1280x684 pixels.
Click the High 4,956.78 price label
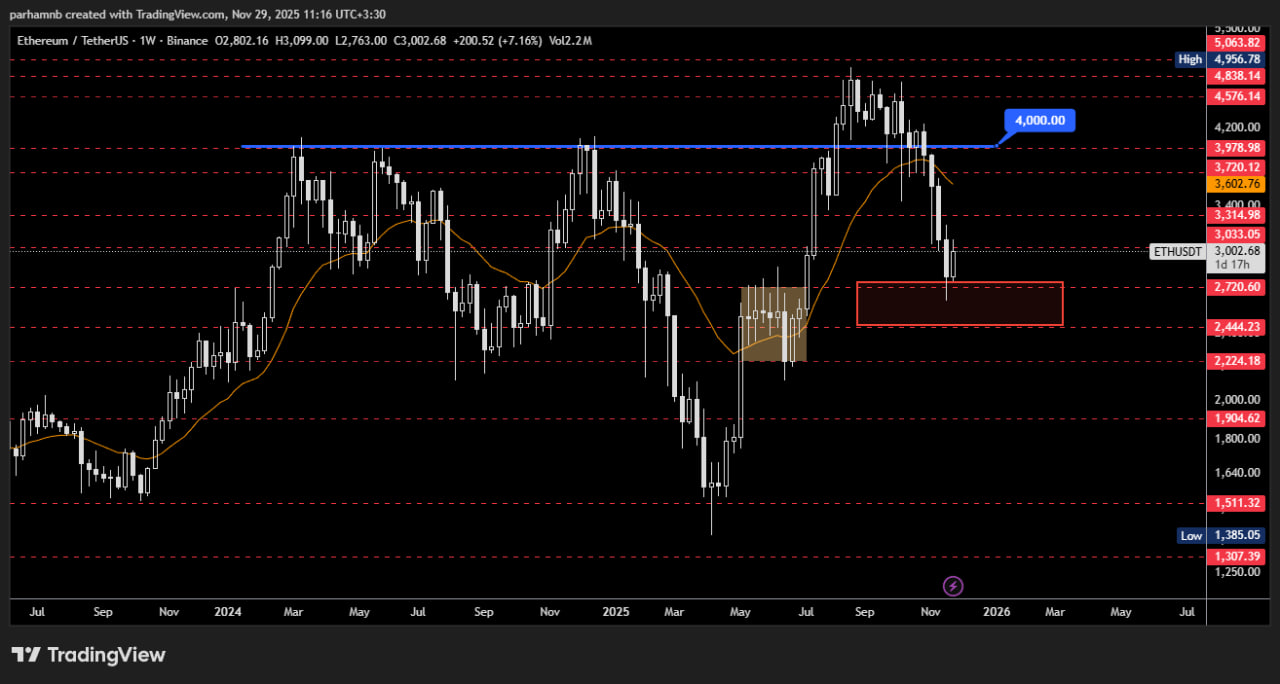point(1237,60)
